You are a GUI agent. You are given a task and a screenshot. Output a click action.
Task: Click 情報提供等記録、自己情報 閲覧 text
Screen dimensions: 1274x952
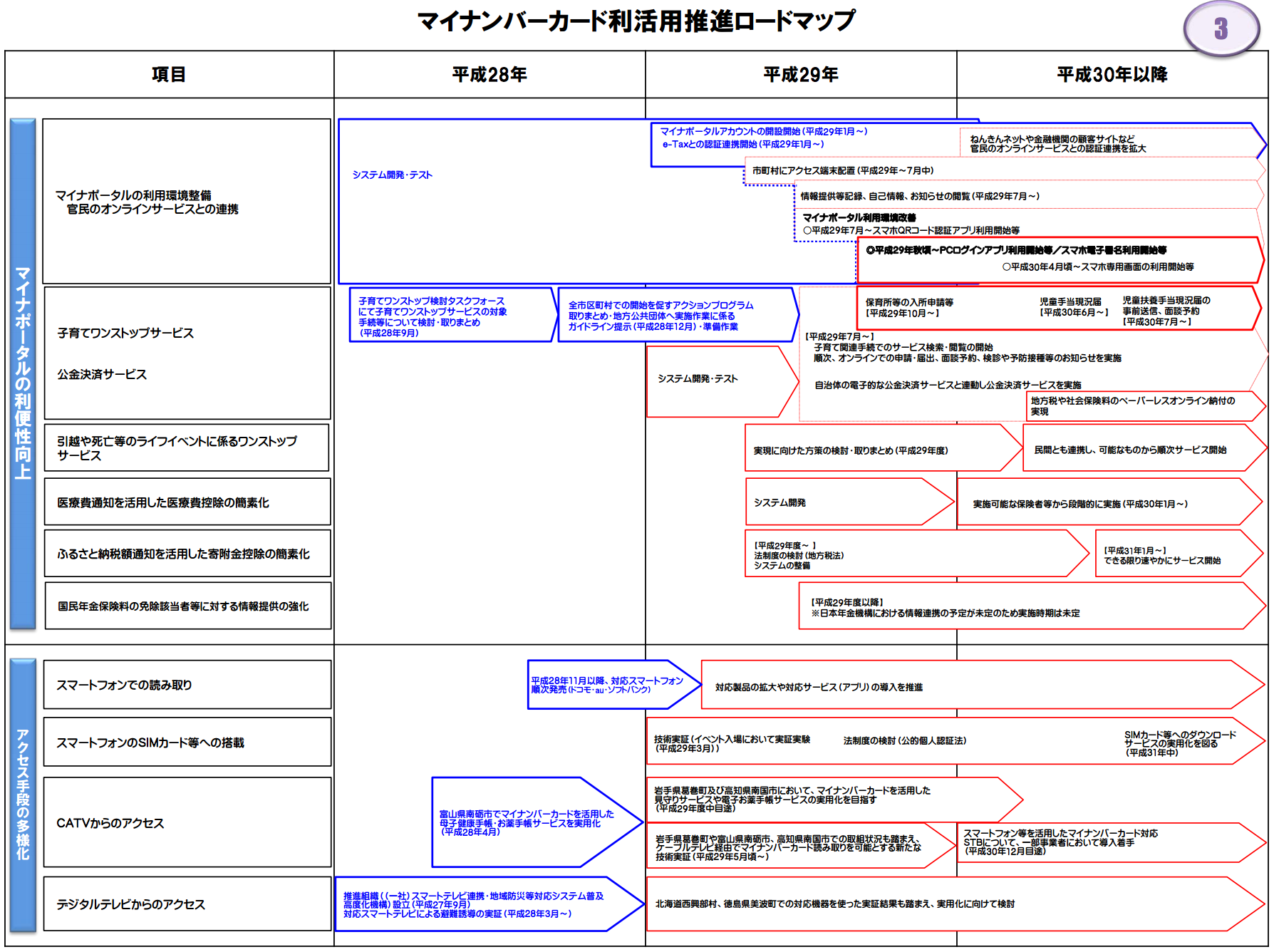[x=920, y=196]
